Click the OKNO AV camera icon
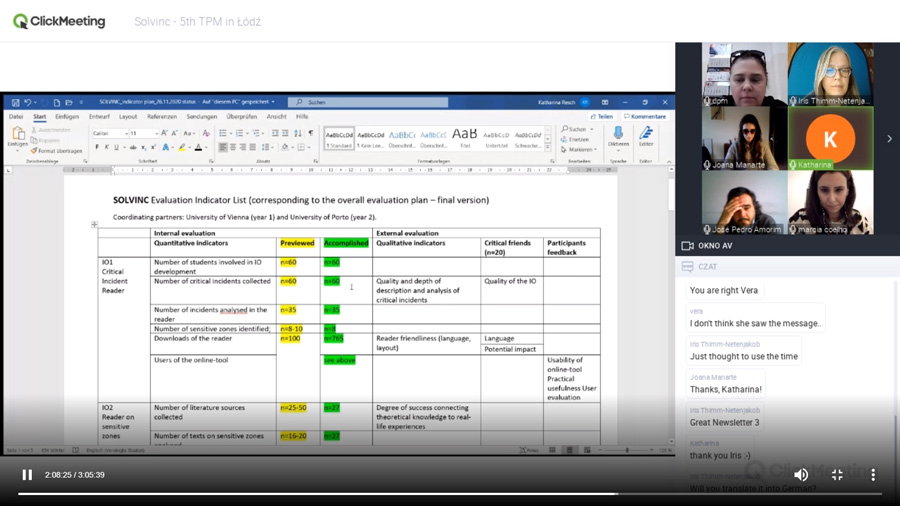Viewport: 900px width, 506px height. pyautogui.click(x=687, y=246)
